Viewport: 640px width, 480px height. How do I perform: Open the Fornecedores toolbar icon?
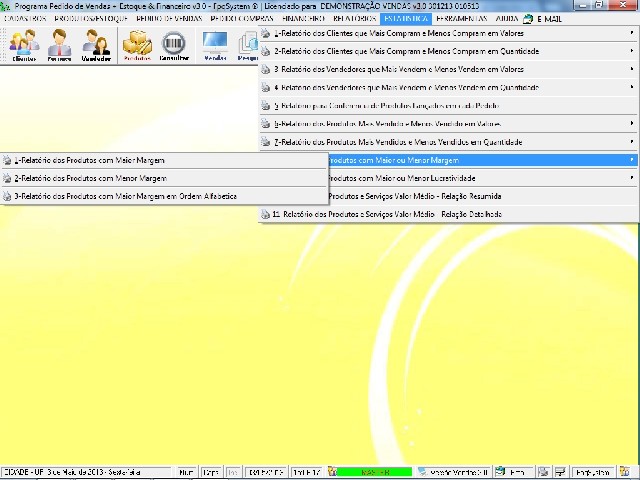pos(60,46)
